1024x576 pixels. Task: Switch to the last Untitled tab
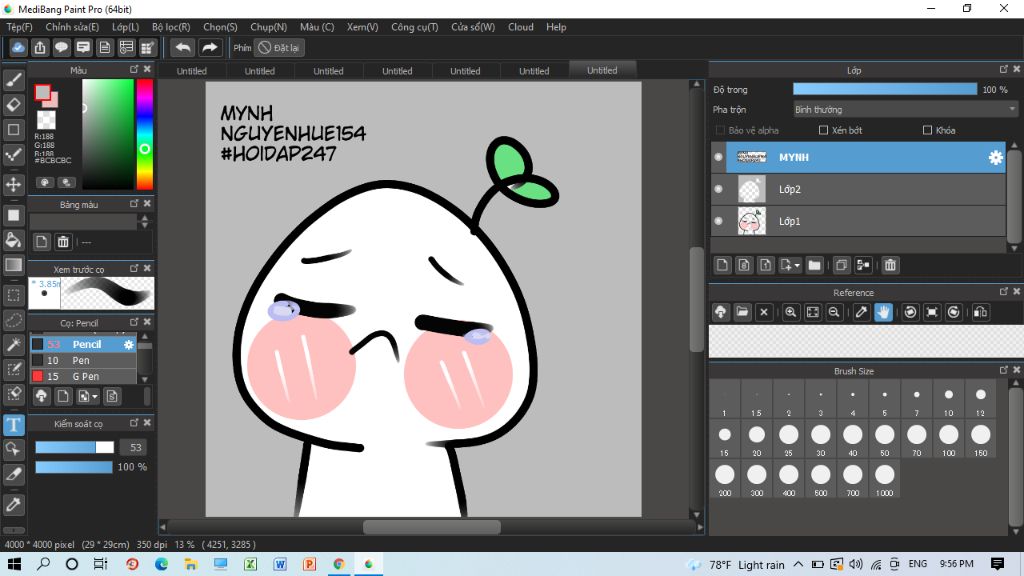(602, 71)
